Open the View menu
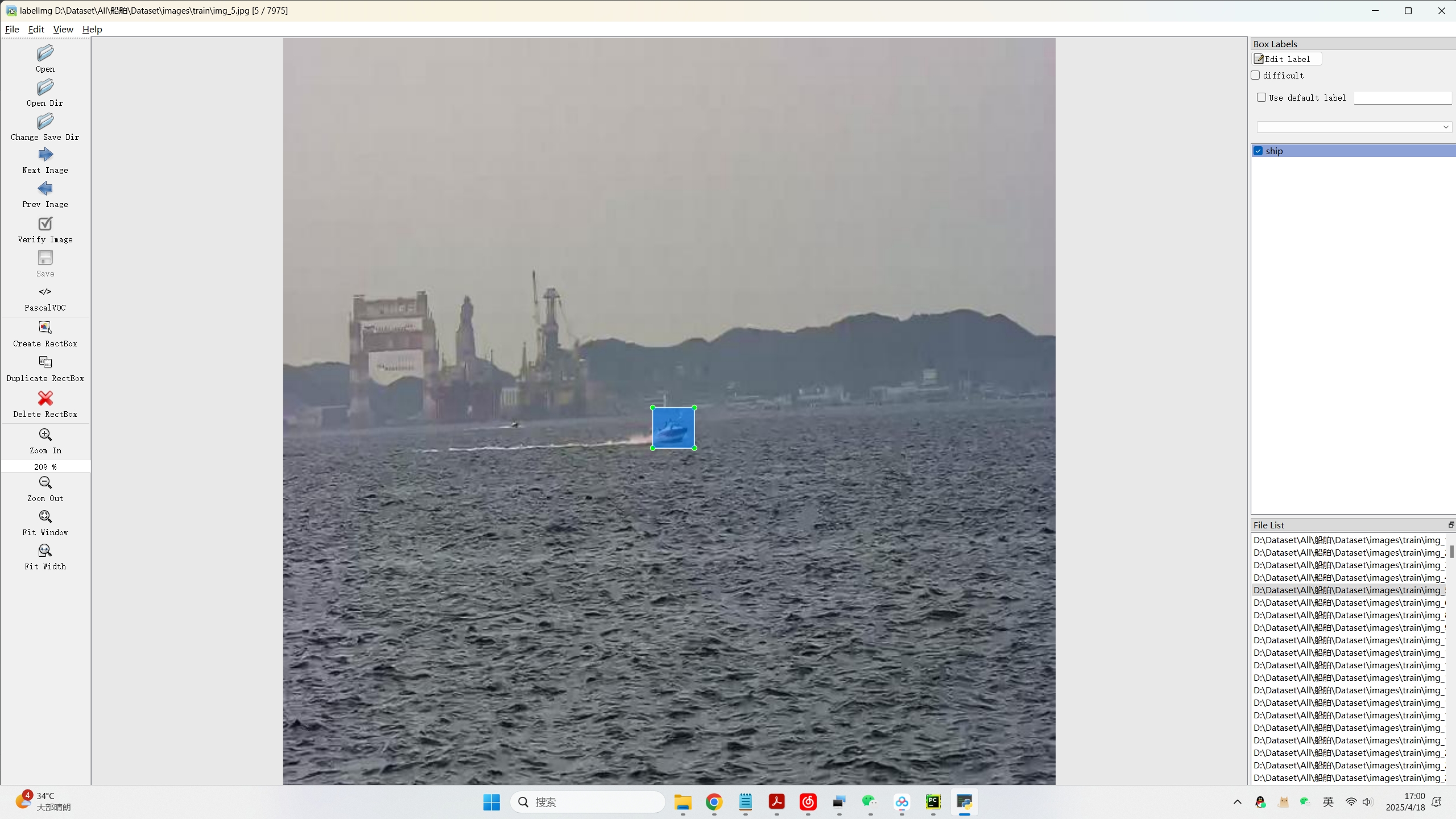The width and height of the screenshot is (1456, 819). point(63,29)
